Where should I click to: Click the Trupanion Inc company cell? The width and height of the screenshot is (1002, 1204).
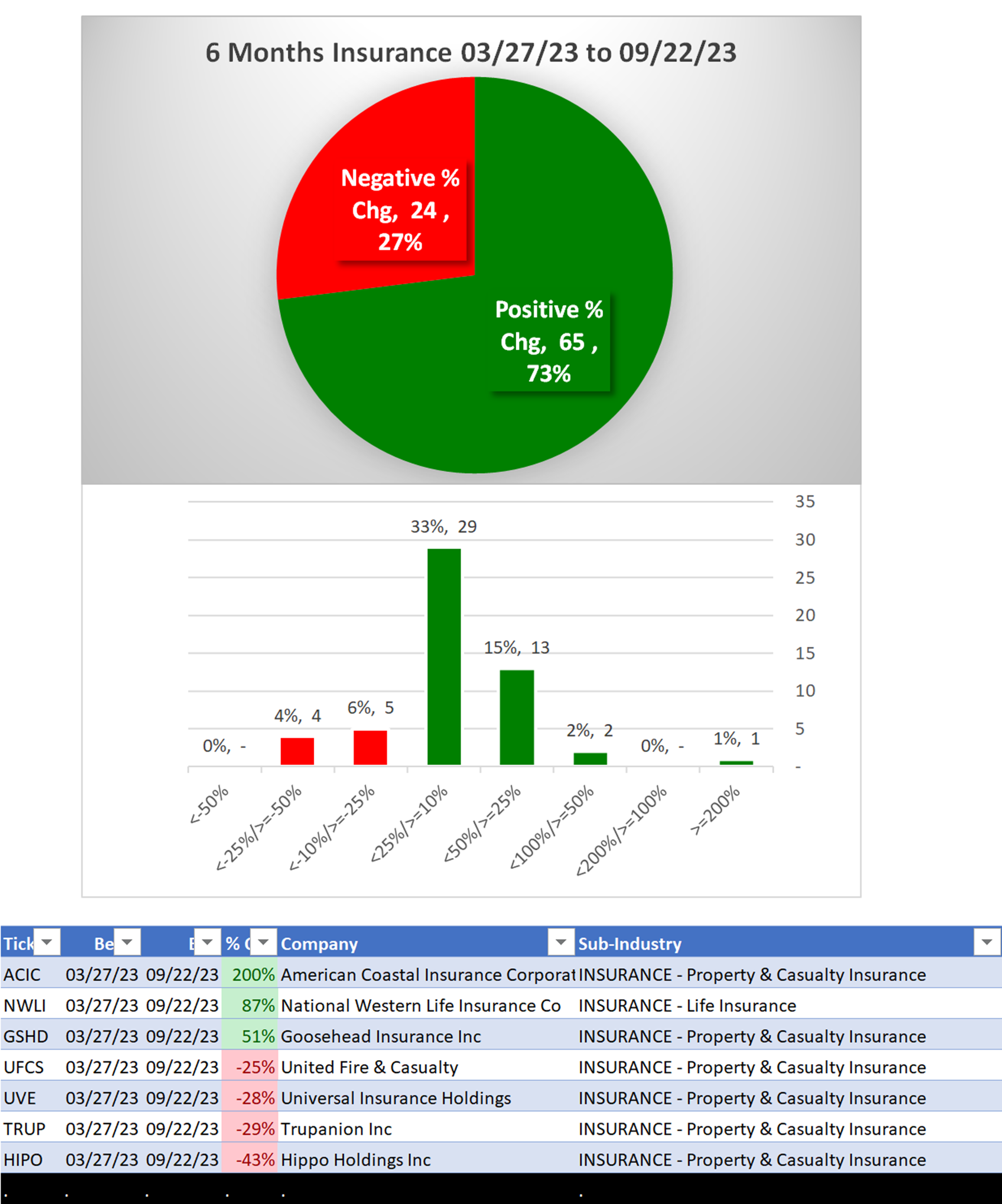click(336, 1129)
